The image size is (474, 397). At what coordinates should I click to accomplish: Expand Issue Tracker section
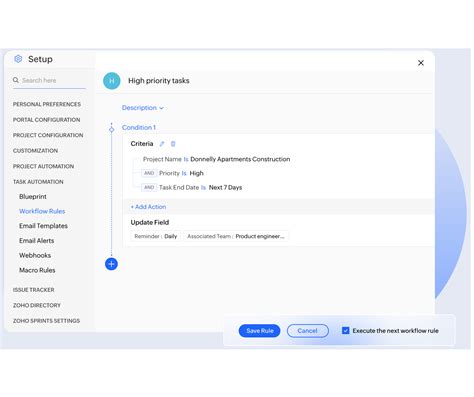[33, 290]
